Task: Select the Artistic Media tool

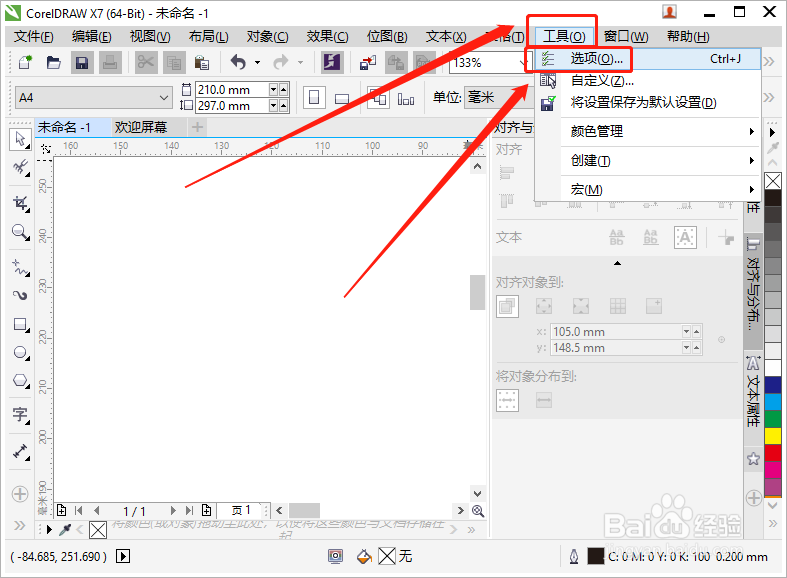Action: (20, 296)
